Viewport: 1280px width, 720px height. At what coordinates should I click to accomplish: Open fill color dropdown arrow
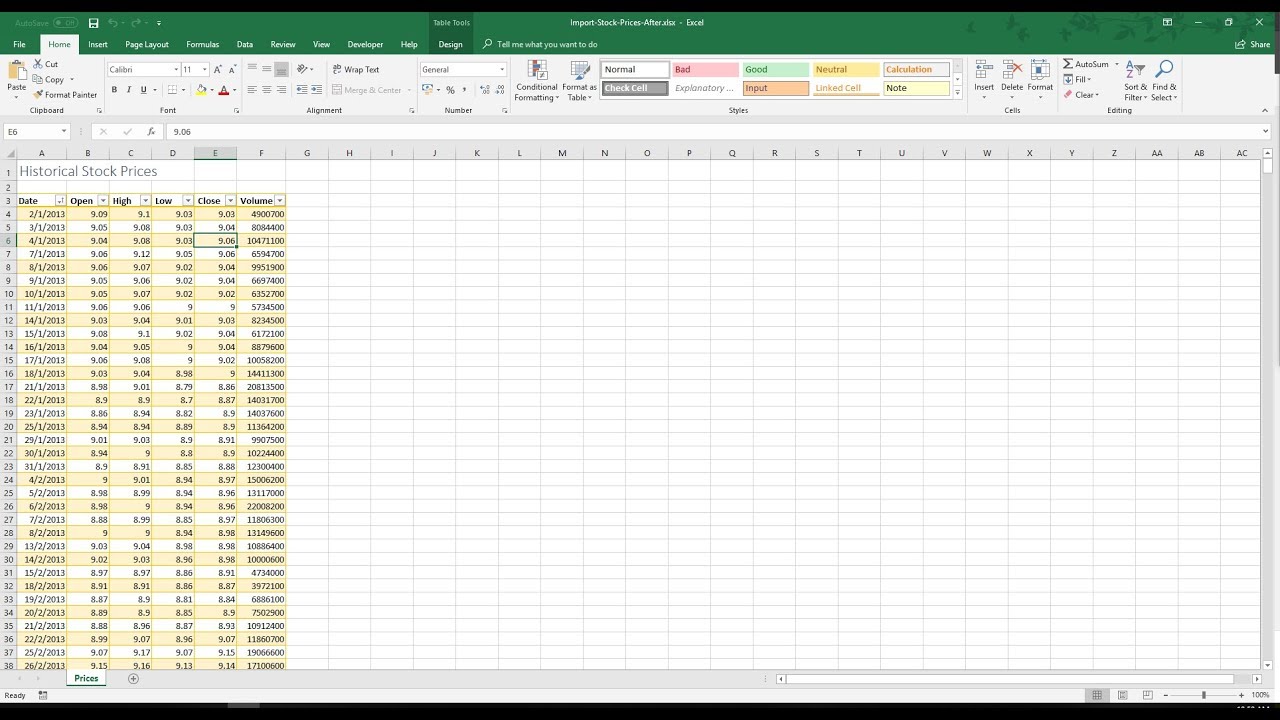click(211, 90)
